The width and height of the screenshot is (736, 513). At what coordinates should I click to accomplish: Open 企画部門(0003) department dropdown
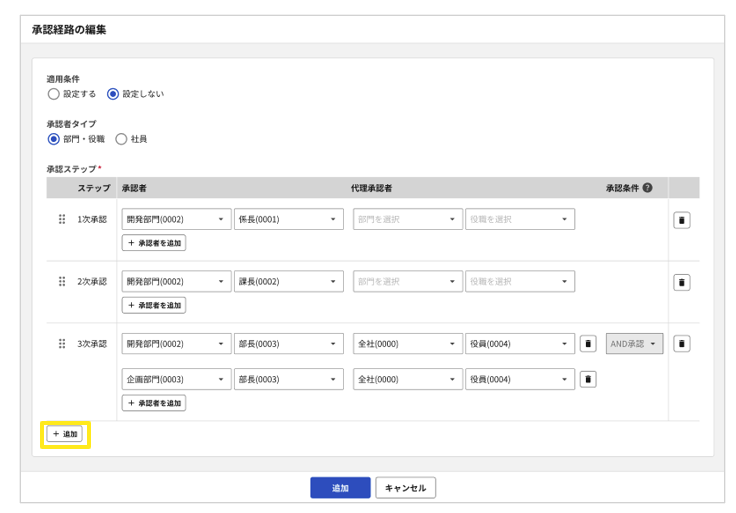[x=176, y=379]
